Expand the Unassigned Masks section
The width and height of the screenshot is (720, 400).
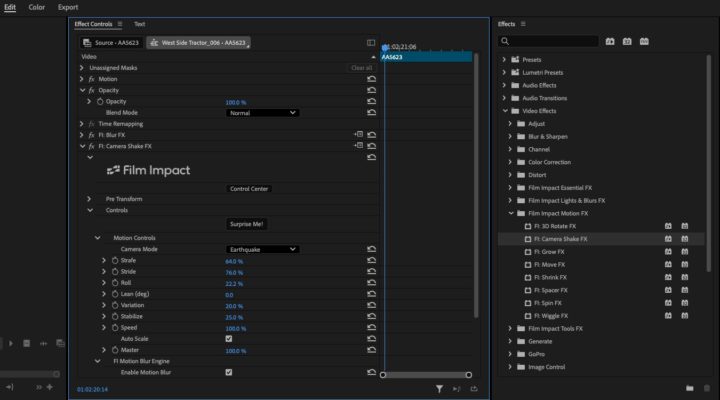tap(82, 68)
